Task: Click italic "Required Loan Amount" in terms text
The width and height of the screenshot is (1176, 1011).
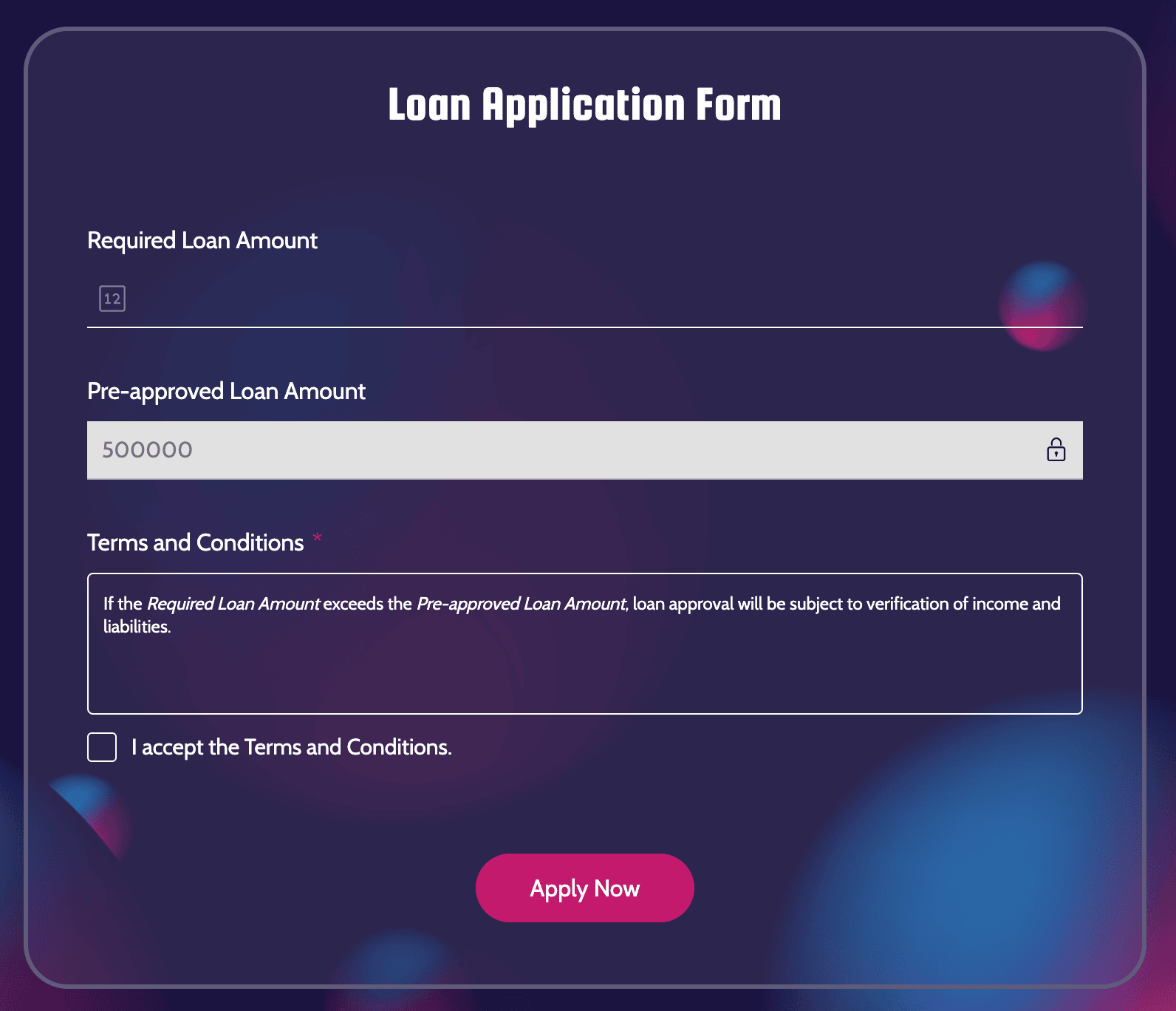Action: tap(233, 604)
